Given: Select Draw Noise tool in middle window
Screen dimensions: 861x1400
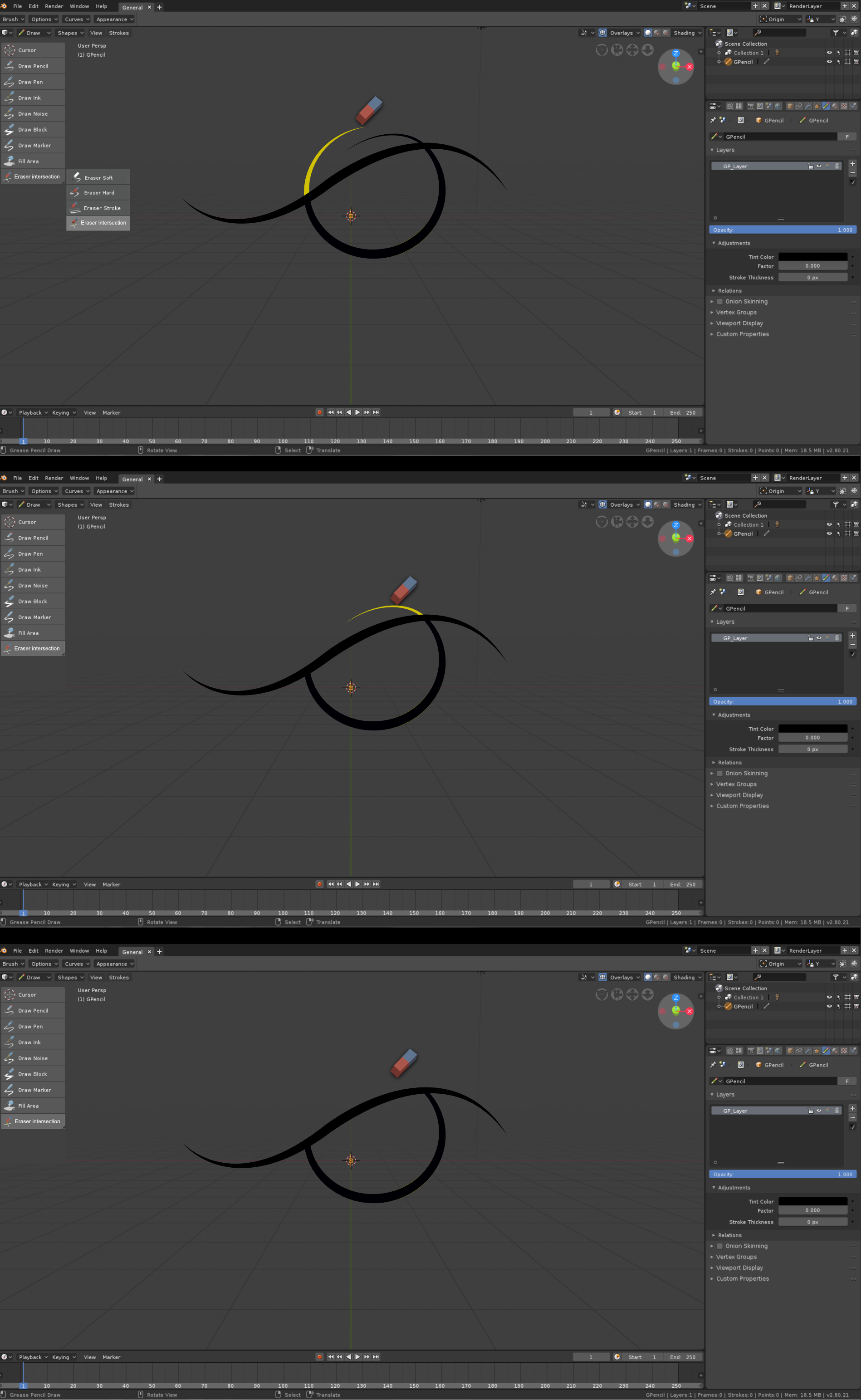Looking at the screenshot, I should coord(33,585).
